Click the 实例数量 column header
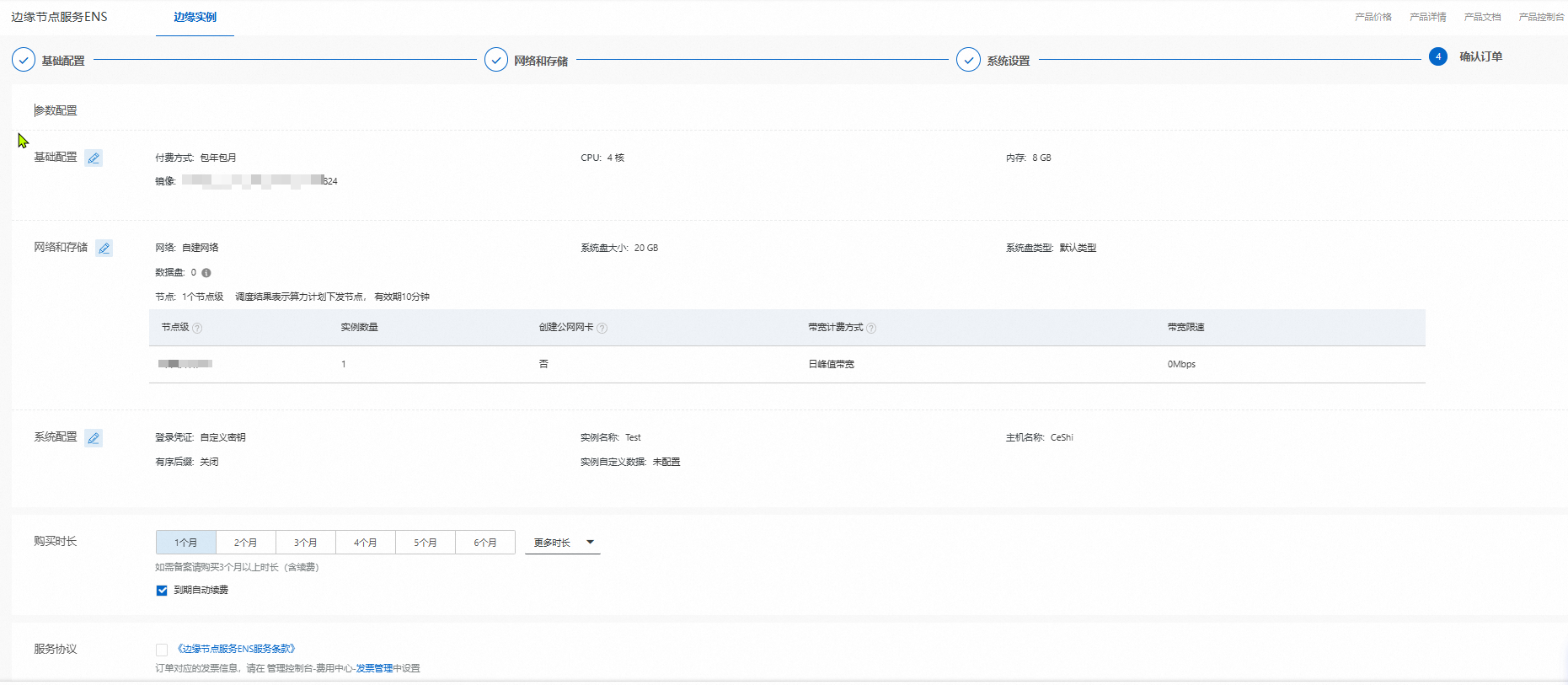Image resolution: width=1568 pixels, height=685 pixels. pos(359,327)
